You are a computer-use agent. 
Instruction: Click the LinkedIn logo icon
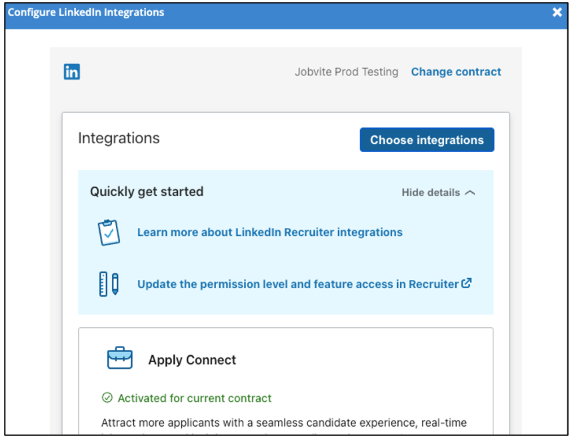click(x=72, y=72)
